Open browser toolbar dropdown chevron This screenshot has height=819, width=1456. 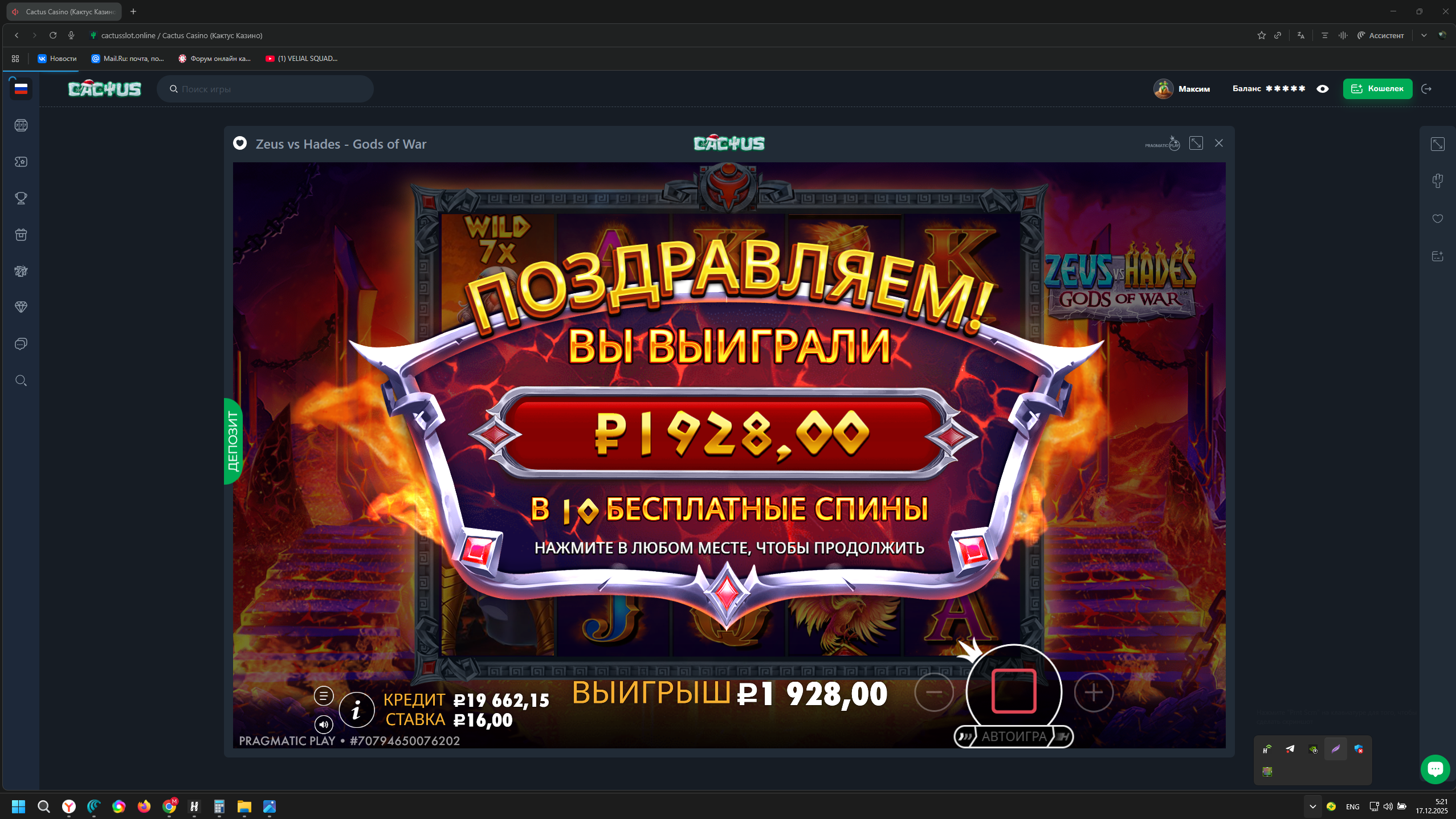pos(1424,35)
